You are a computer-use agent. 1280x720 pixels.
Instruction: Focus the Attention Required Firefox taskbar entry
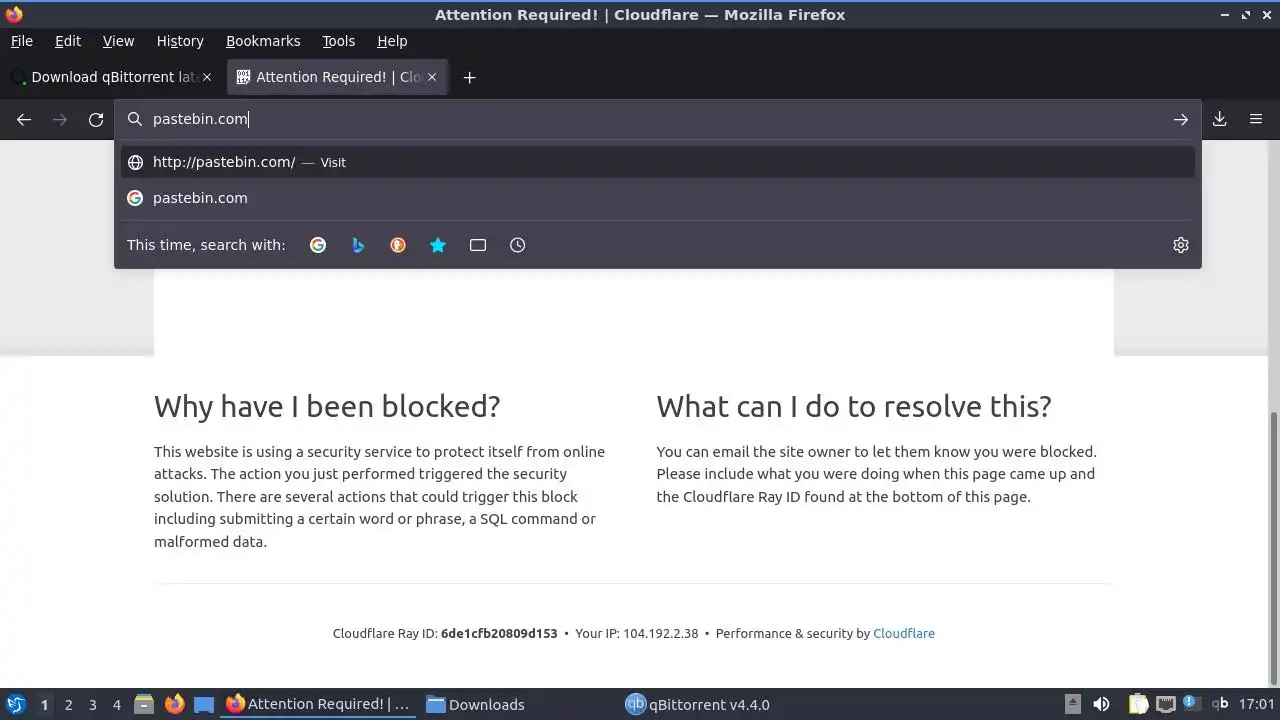tap(318, 704)
